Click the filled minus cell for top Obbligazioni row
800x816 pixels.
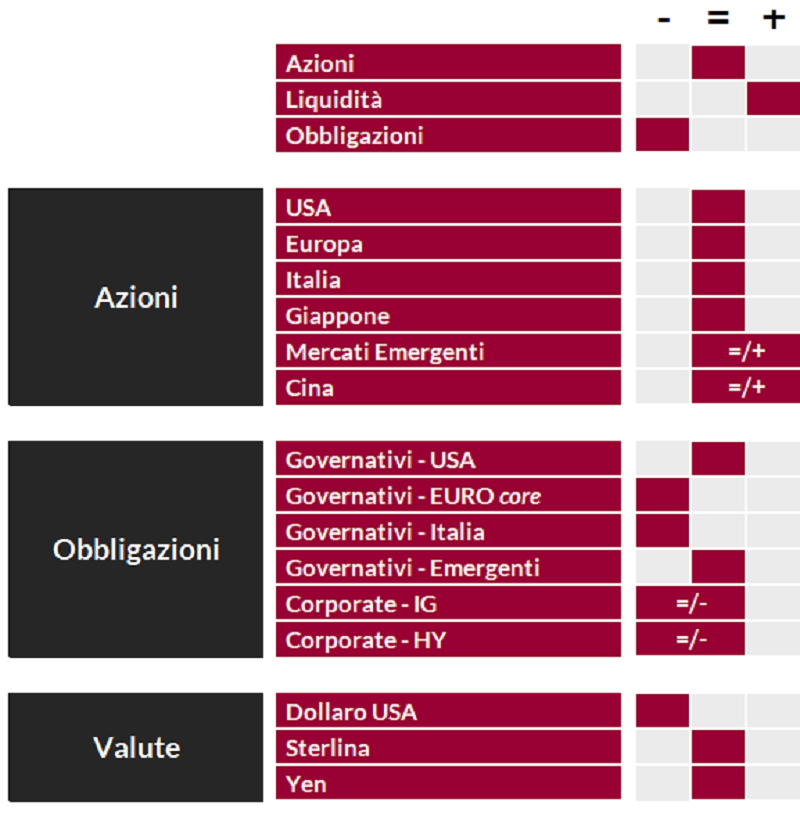(663, 135)
